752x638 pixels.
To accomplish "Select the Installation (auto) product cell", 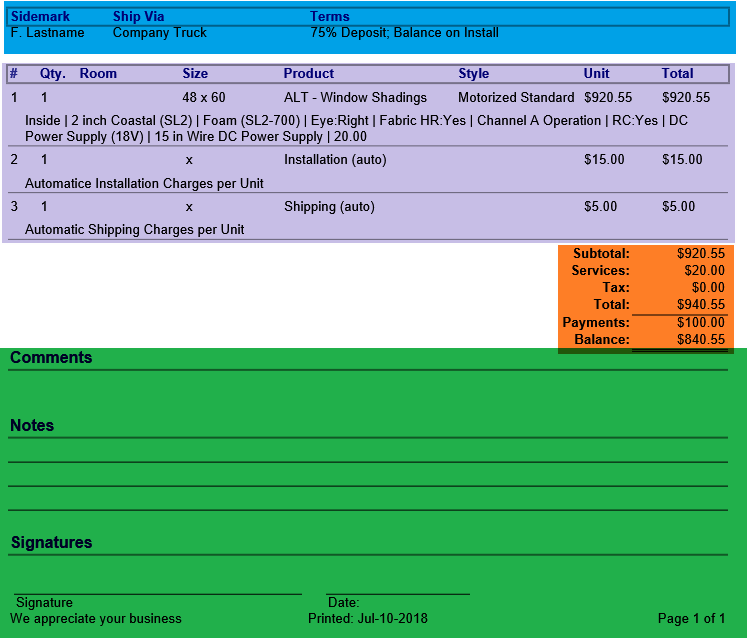I will tap(335, 159).
